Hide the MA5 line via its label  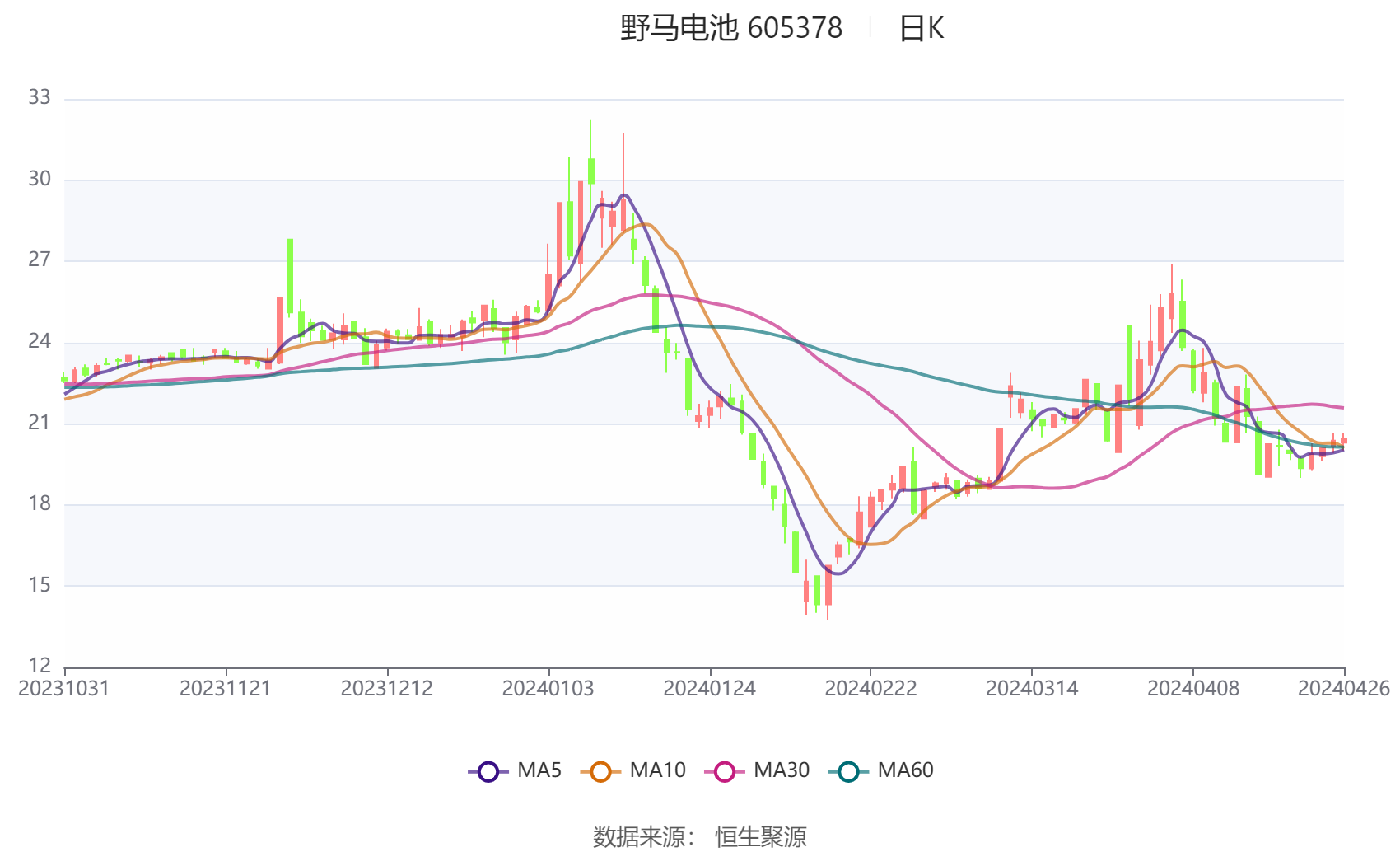(x=539, y=770)
